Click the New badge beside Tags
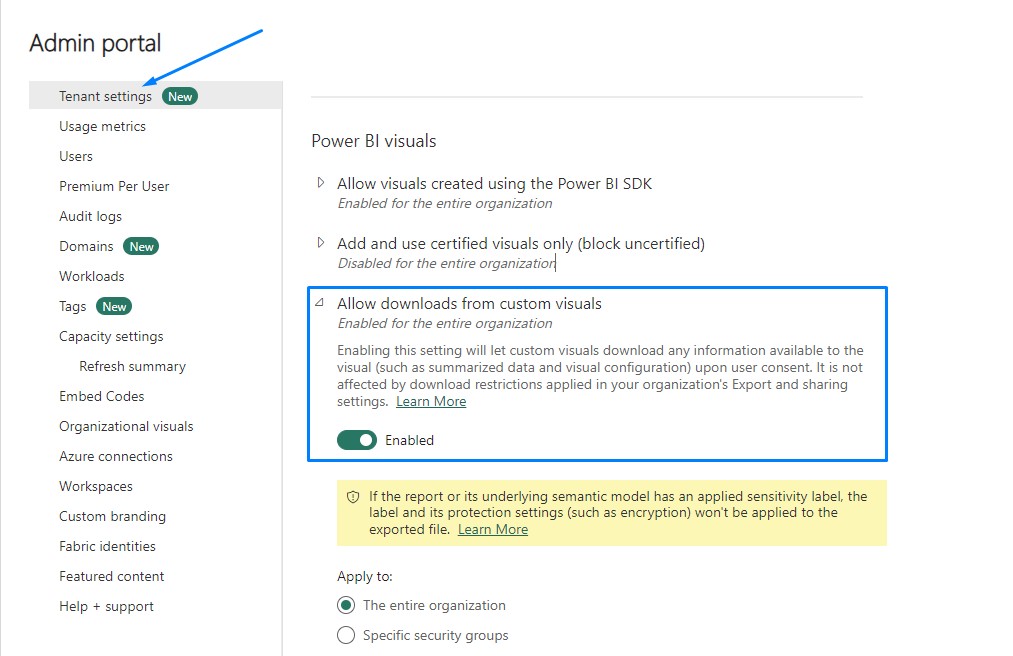 tap(114, 307)
